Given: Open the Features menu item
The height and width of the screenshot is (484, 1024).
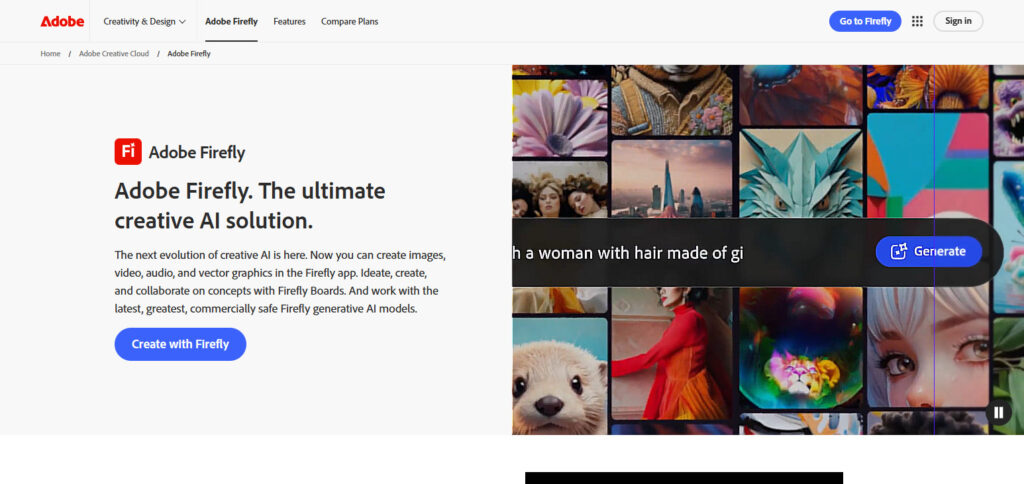Looking at the screenshot, I should click(x=289, y=22).
